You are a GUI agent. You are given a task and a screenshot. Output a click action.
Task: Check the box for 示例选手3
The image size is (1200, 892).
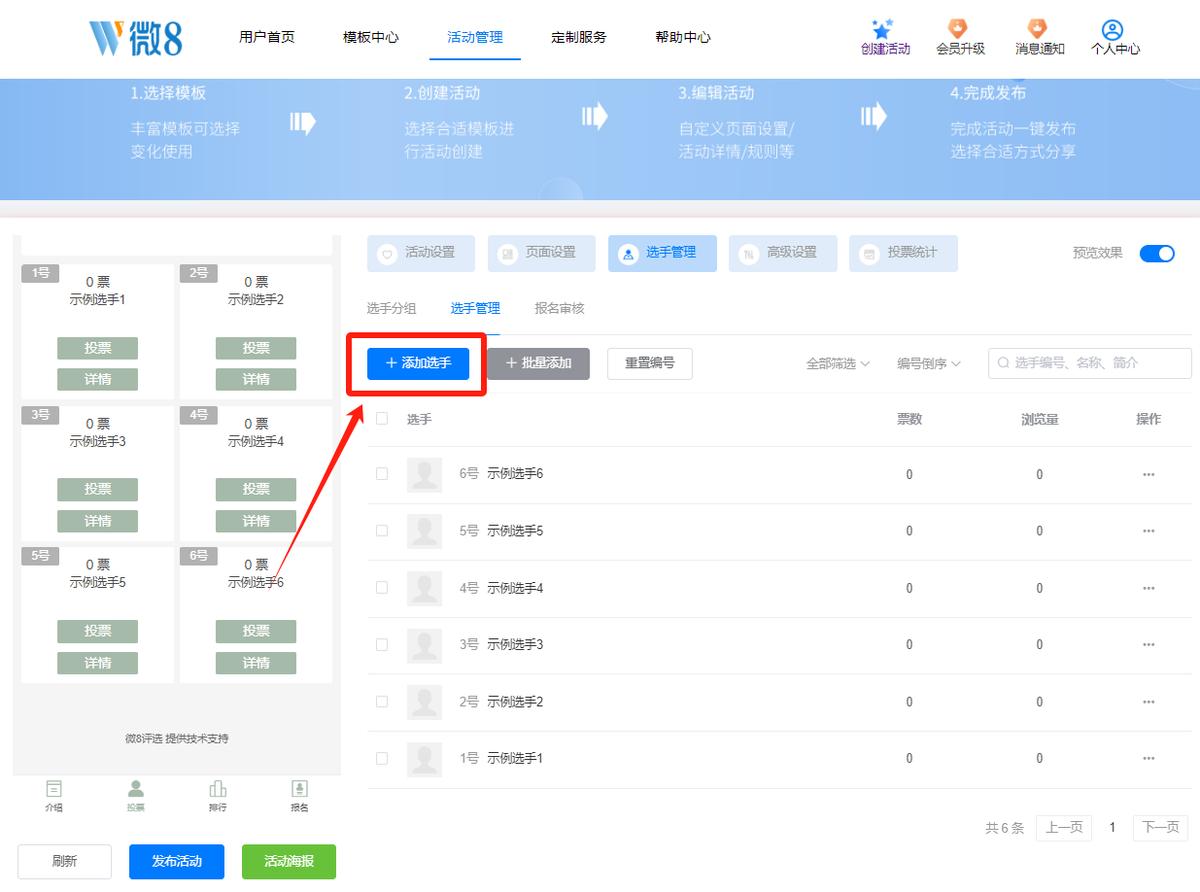tap(382, 645)
